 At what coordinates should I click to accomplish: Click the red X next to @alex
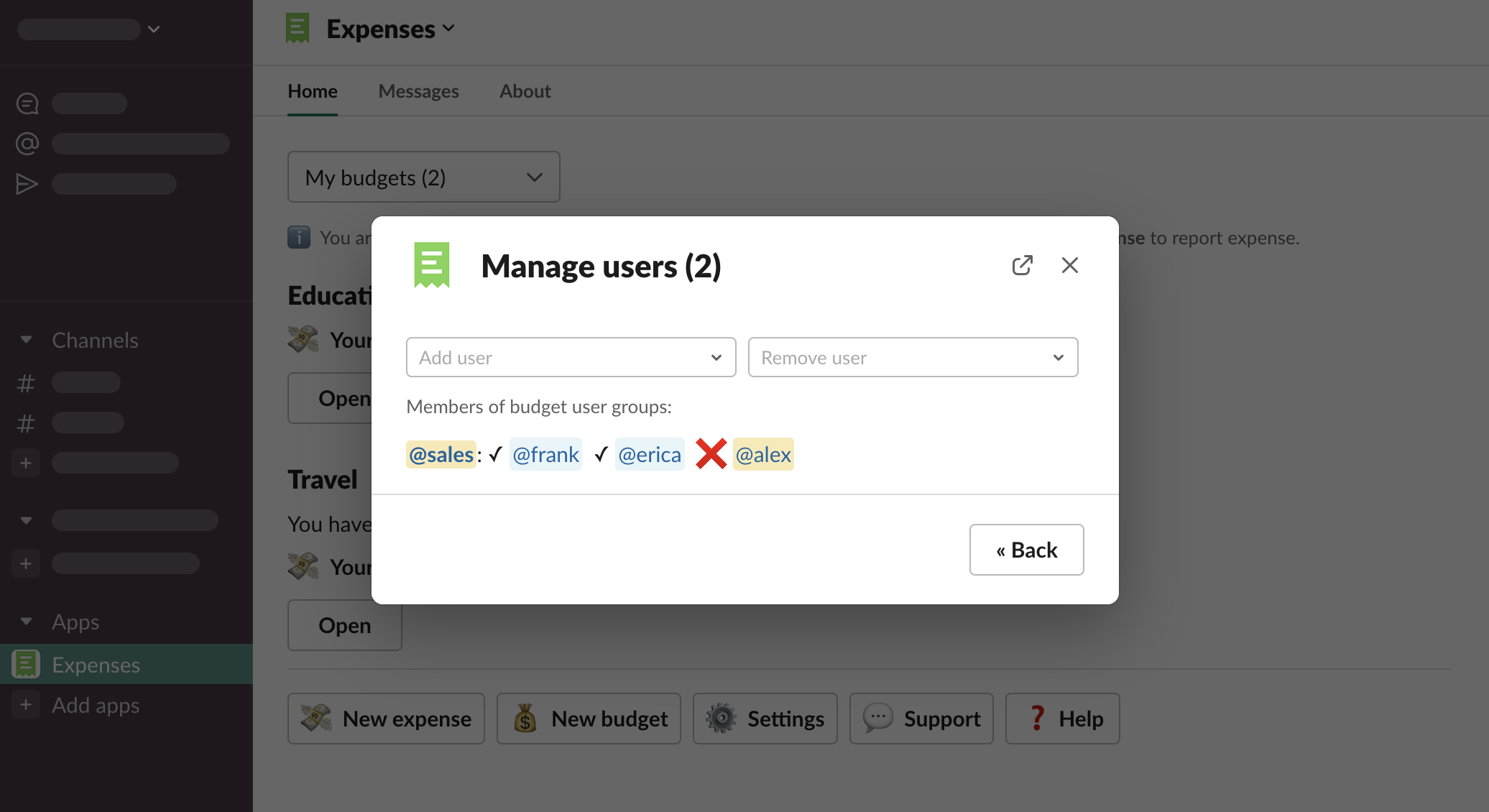click(711, 454)
